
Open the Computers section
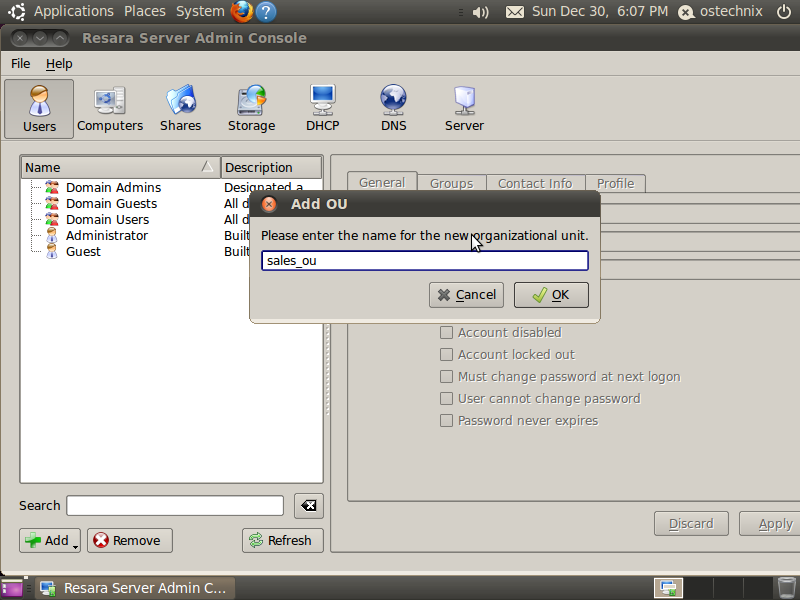(x=110, y=109)
